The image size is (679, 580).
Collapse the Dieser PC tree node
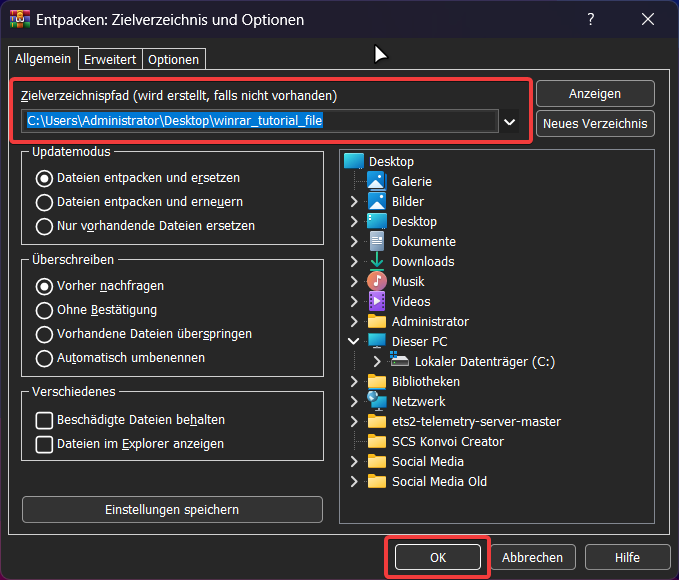354,341
